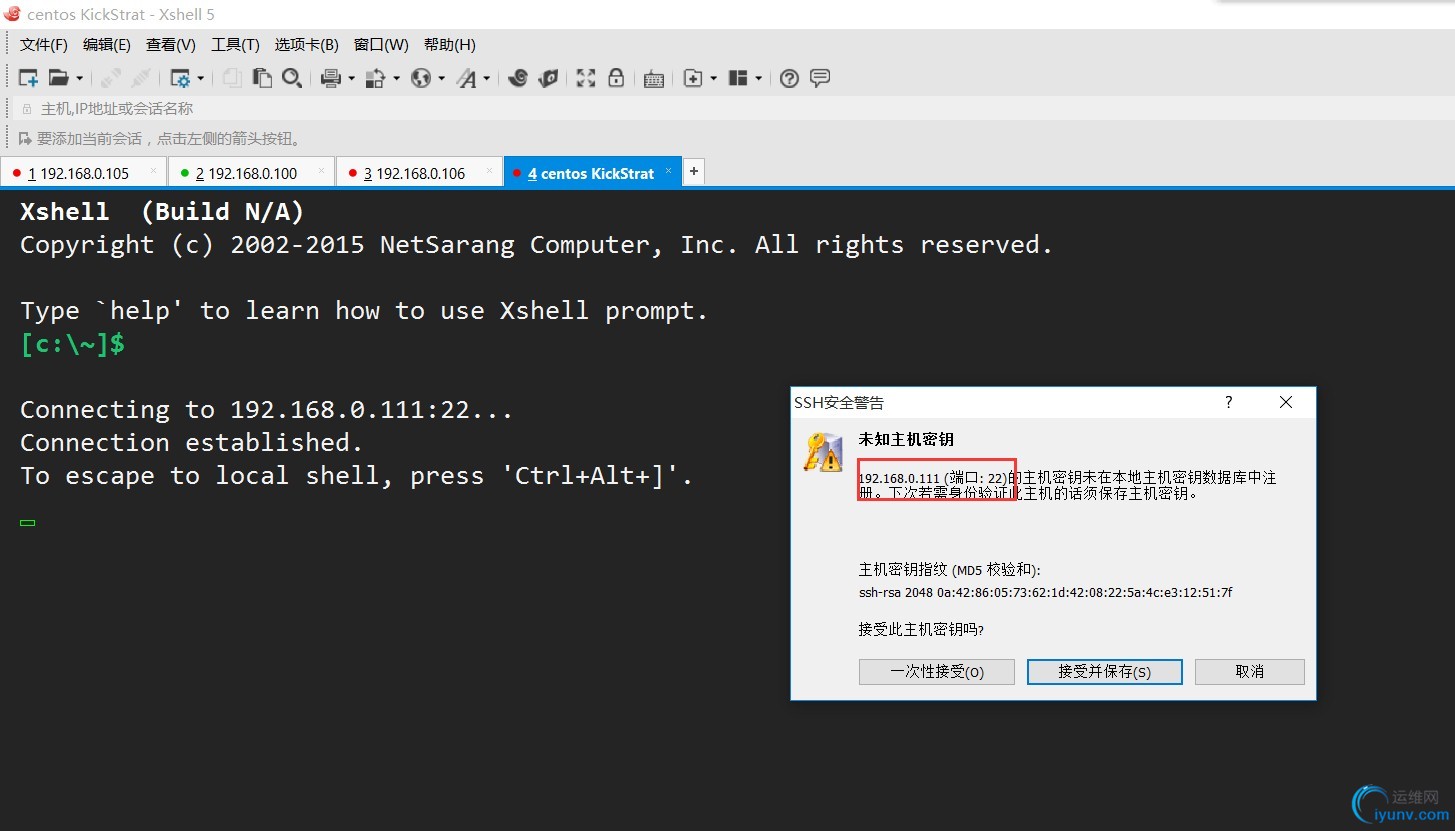The image size is (1455, 831).
Task: Click the Encoding globe icon
Action: tap(421, 78)
